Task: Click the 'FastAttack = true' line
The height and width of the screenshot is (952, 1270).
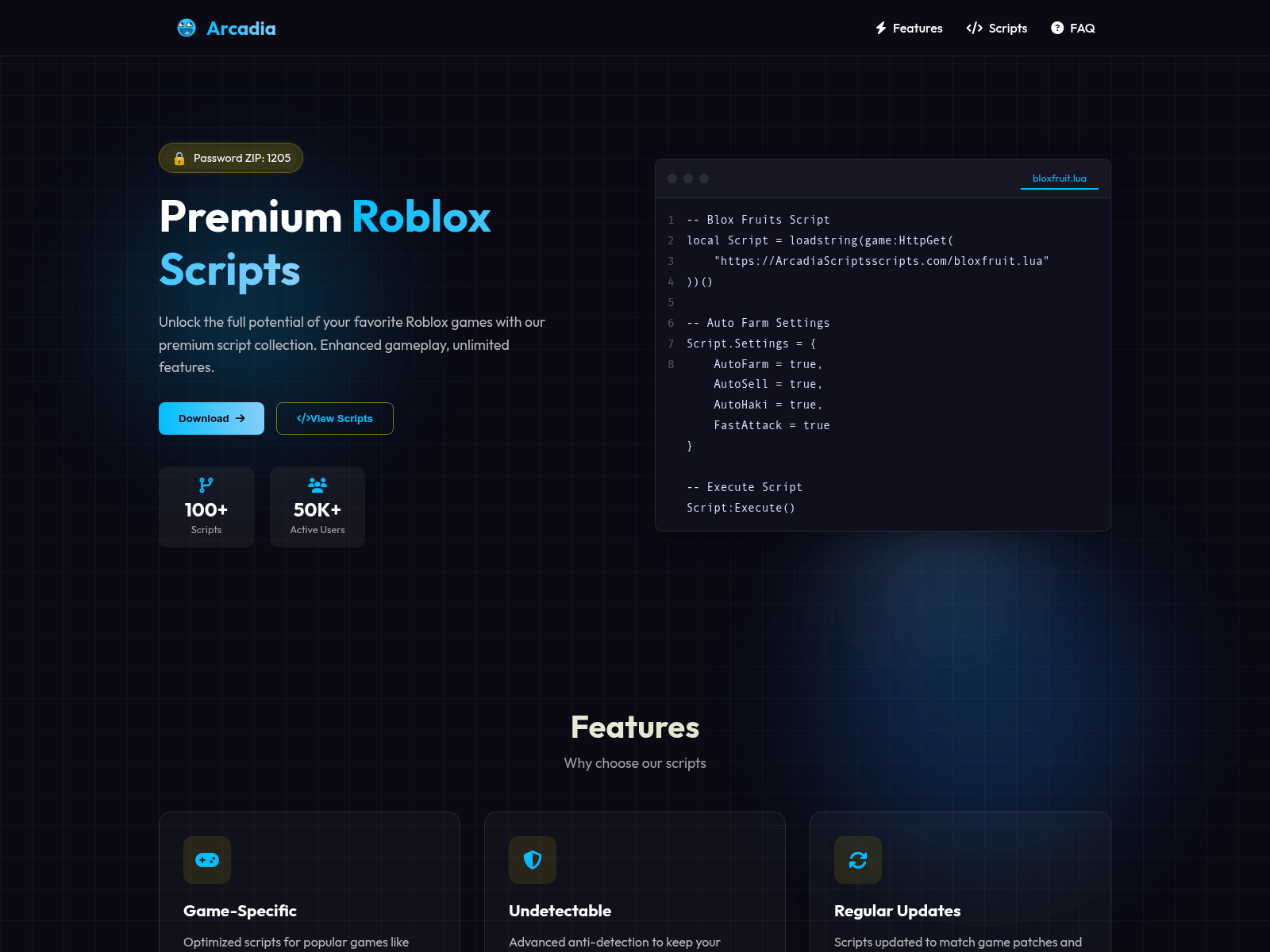Action: point(772,425)
